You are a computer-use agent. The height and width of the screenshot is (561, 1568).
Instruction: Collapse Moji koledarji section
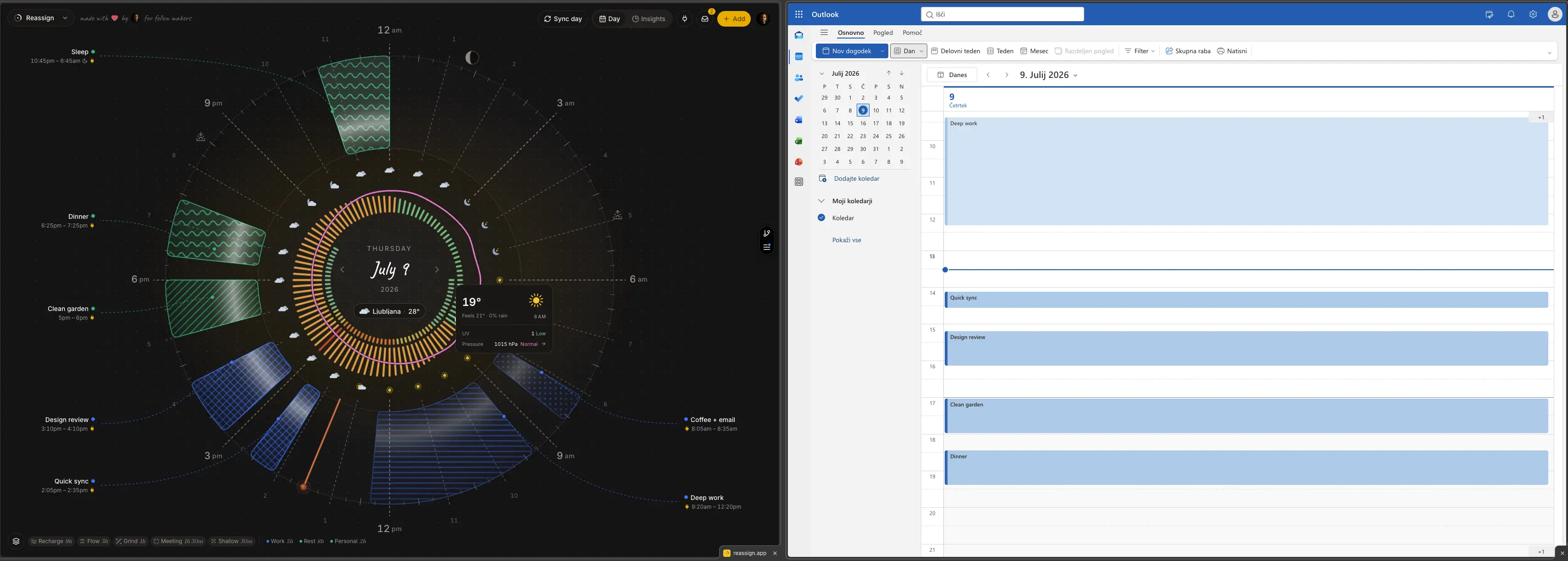[821, 201]
